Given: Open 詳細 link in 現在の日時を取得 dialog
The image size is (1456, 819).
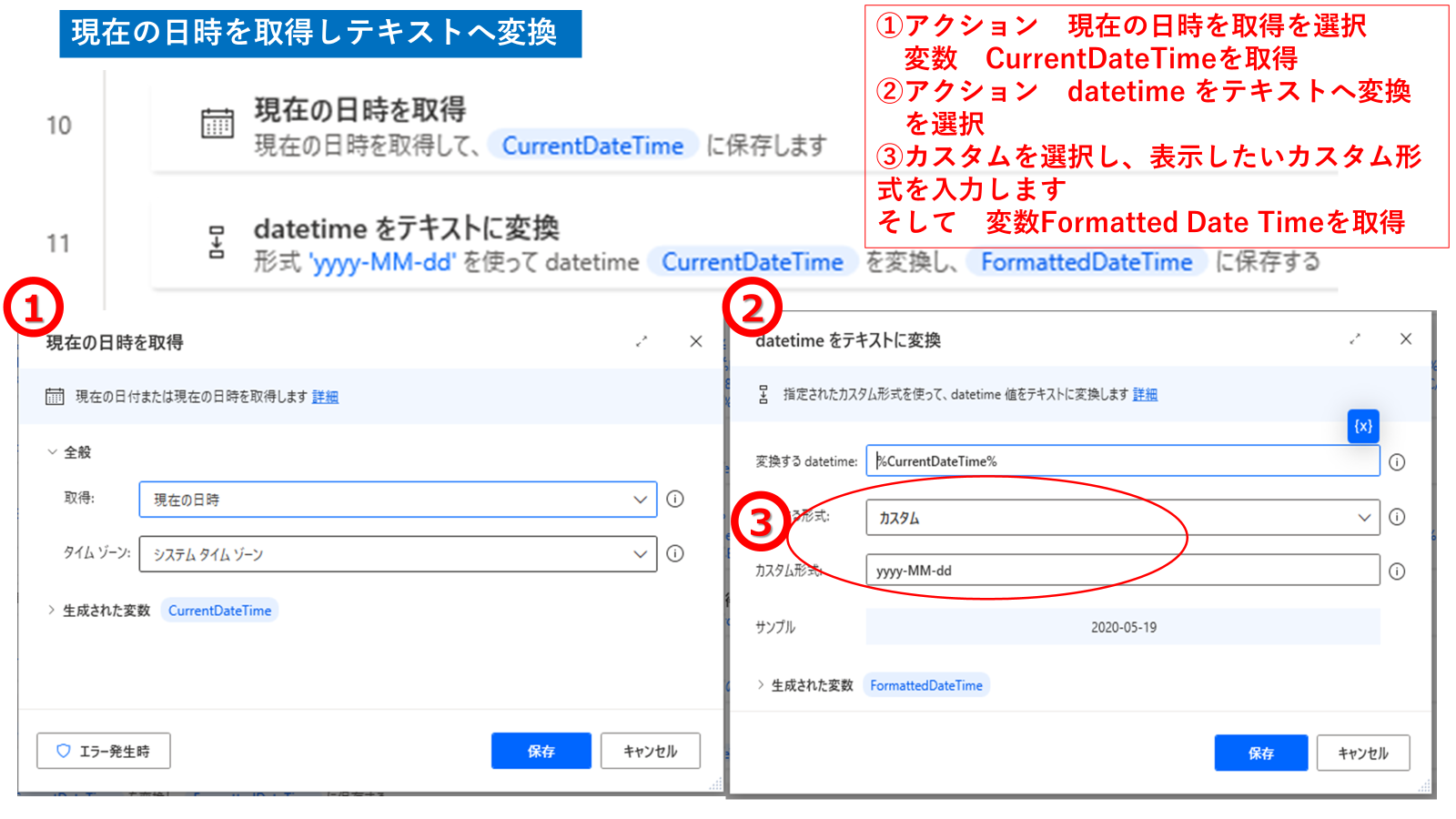Looking at the screenshot, I should [x=325, y=397].
